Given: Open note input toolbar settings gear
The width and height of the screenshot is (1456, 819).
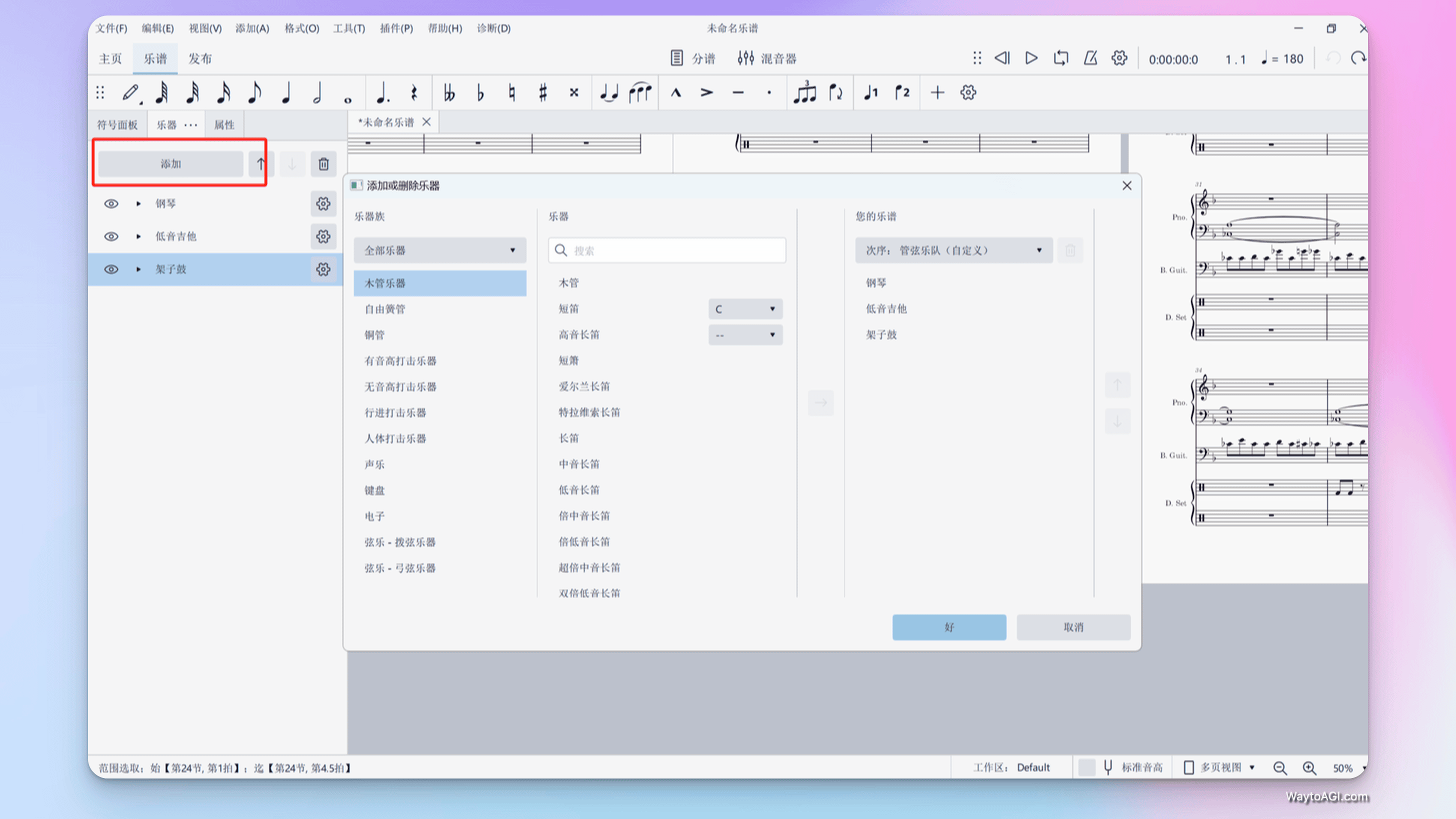Looking at the screenshot, I should [x=968, y=92].
